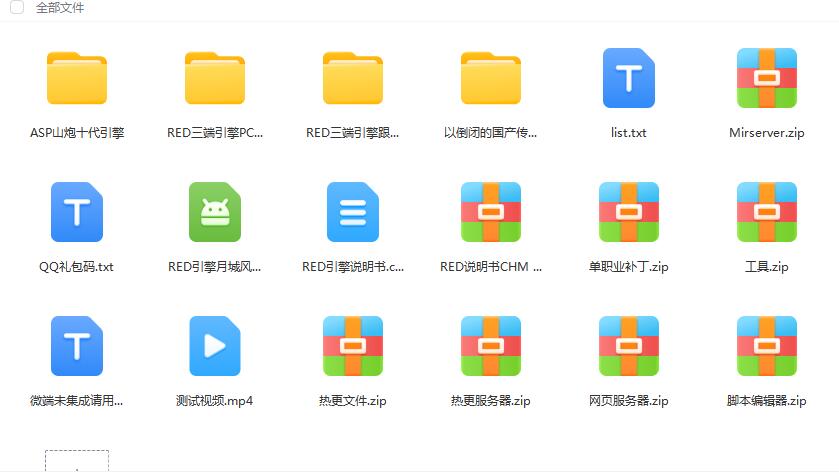Open the 以倒闭的国产传 folder
The height and width of the screenshot is (475, 839).
pyautogui.click(x=491, y=78)
